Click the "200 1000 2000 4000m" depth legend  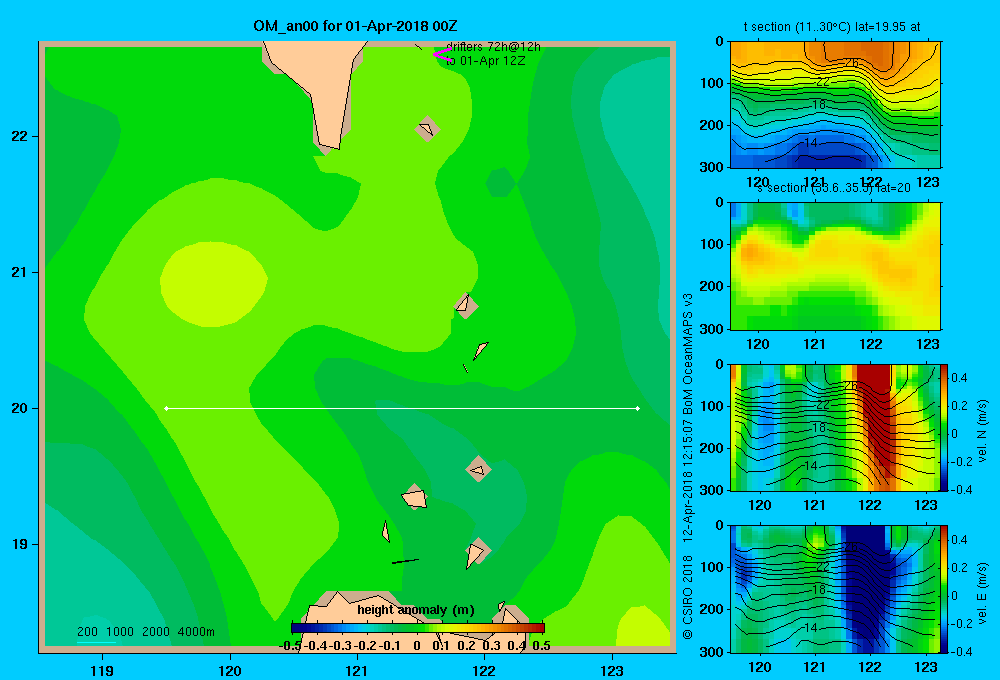tap(145, 632)
